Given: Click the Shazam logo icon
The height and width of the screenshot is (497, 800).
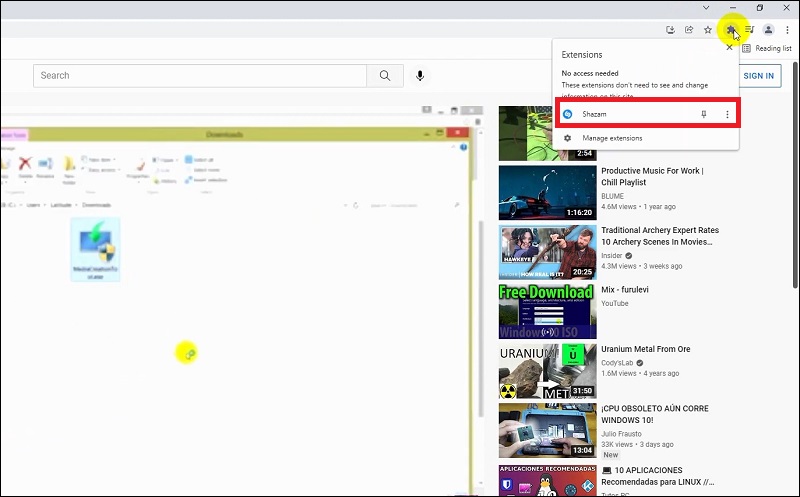Looking at the screenshot, I should 567,114.
